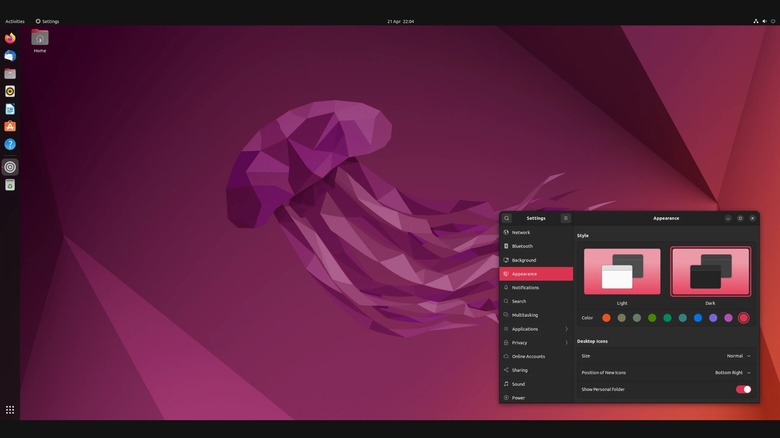Select the Light style thumbnail

pos(622,271)
